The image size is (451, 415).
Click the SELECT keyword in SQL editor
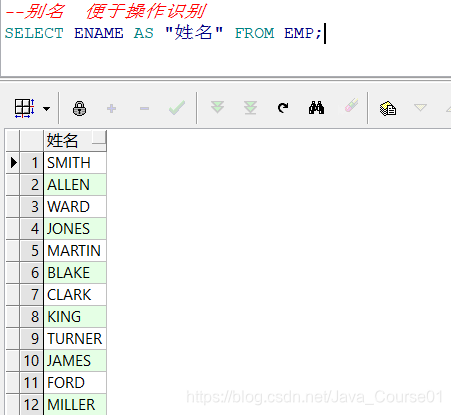click(34, 33)
